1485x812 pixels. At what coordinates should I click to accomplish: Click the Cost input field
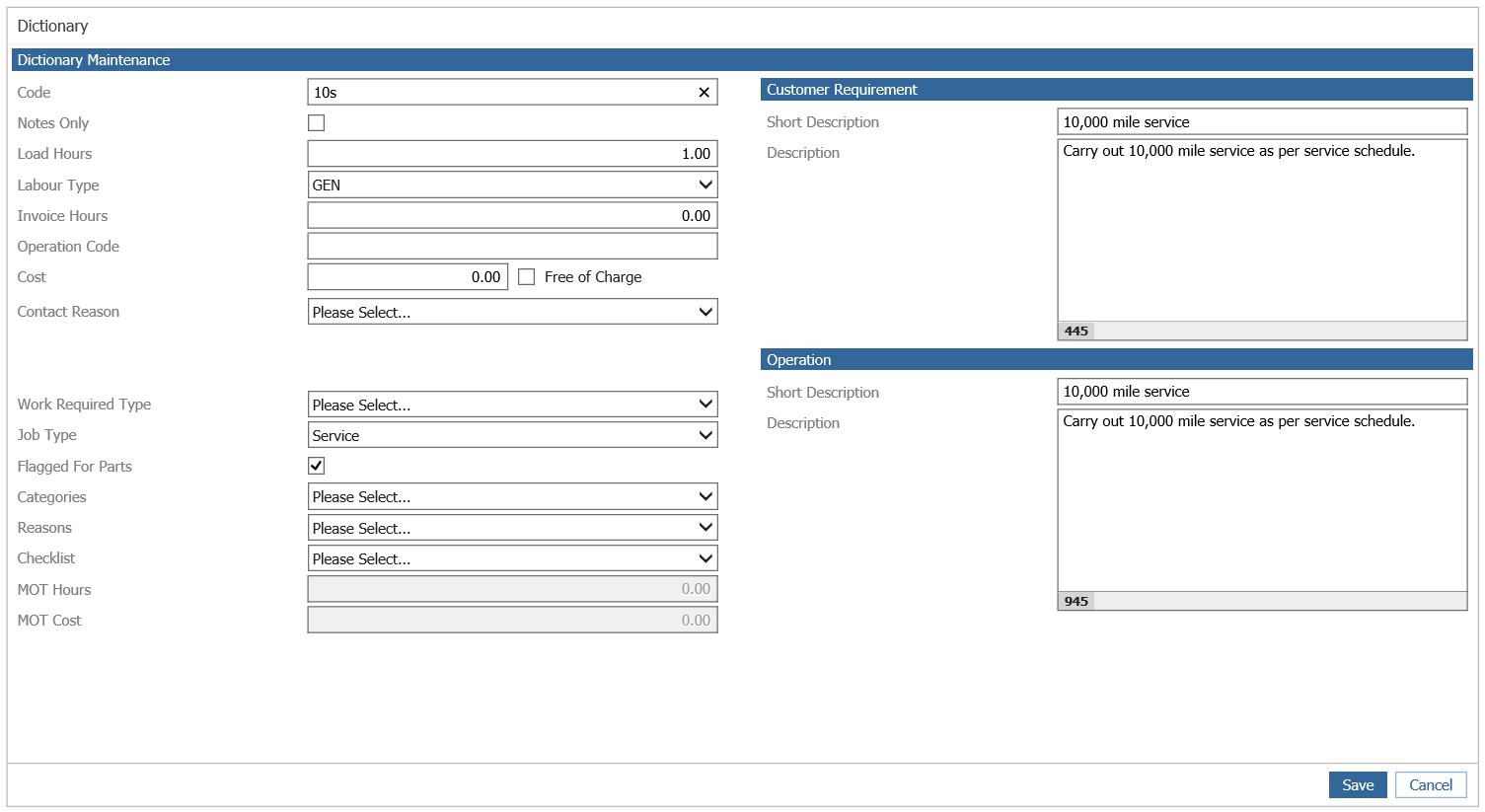coord(408,277)
